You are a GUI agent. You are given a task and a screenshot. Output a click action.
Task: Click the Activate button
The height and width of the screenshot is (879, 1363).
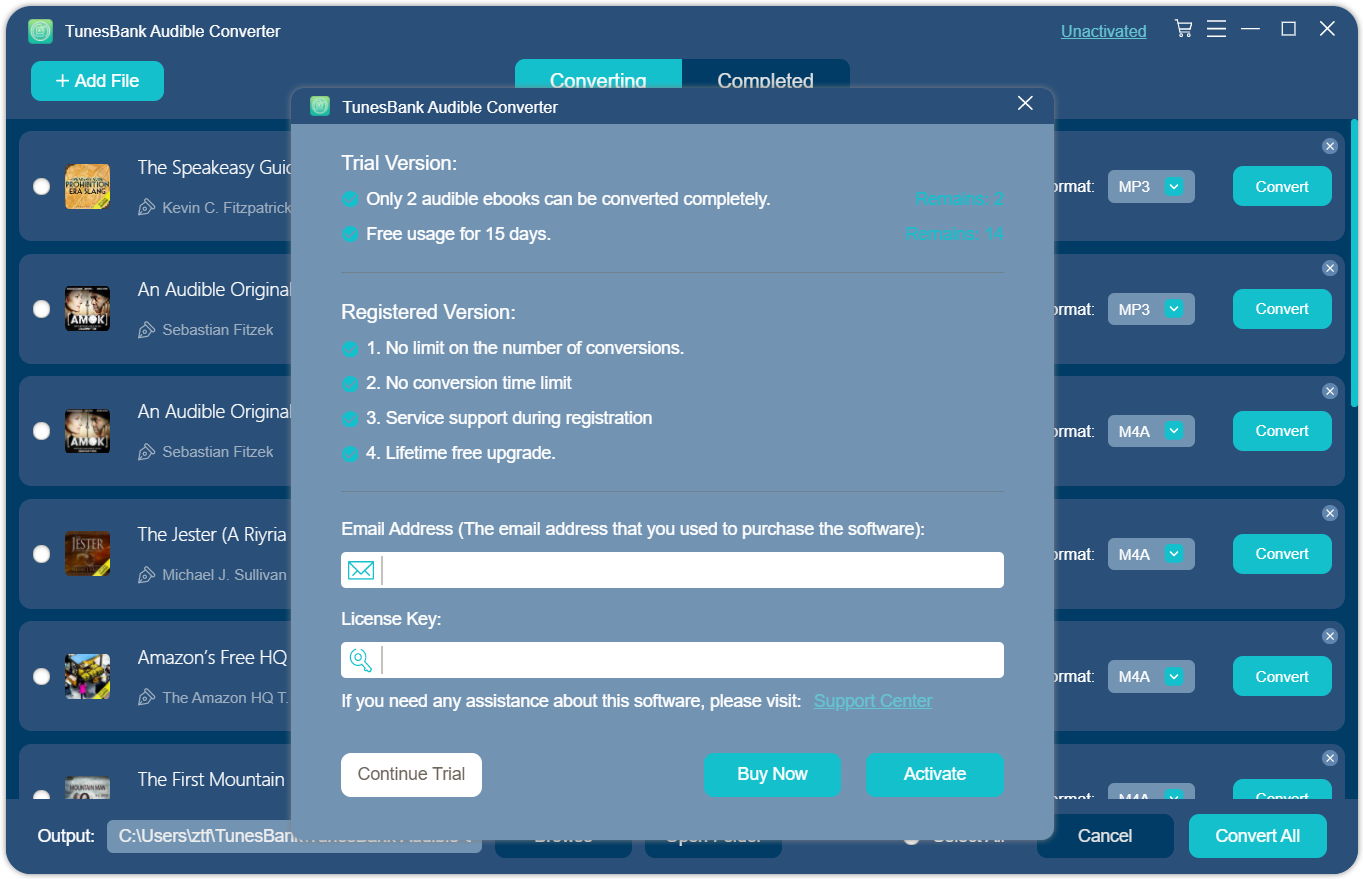point(934,775)
